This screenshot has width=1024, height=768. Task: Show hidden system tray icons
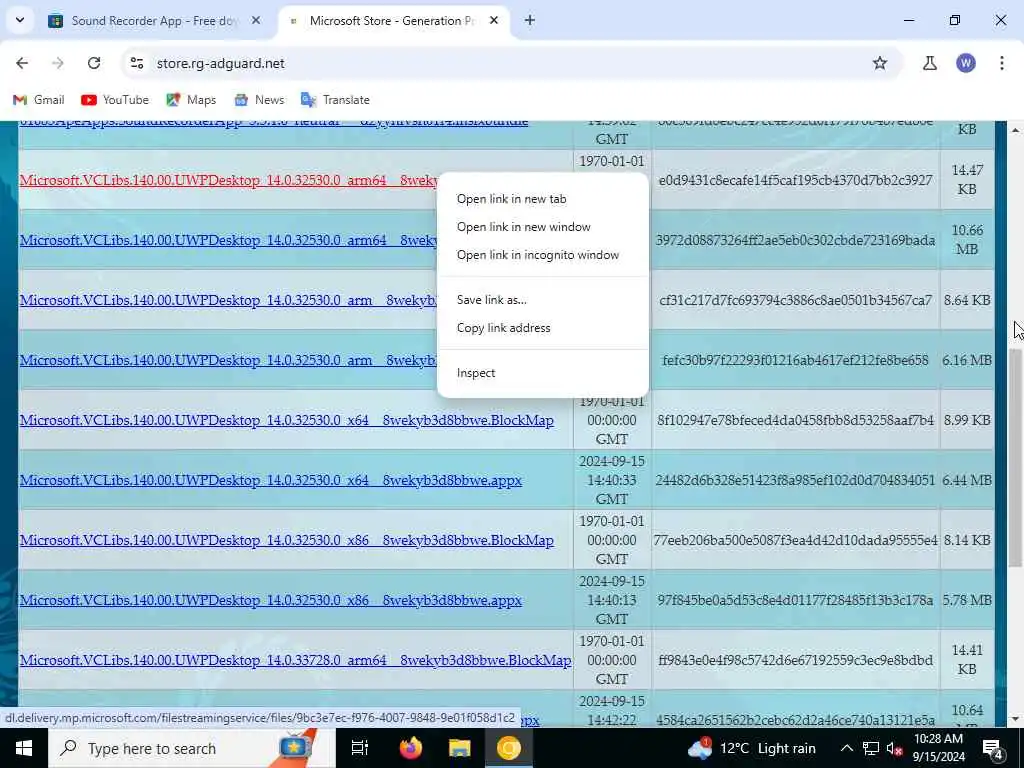point(846,748)
